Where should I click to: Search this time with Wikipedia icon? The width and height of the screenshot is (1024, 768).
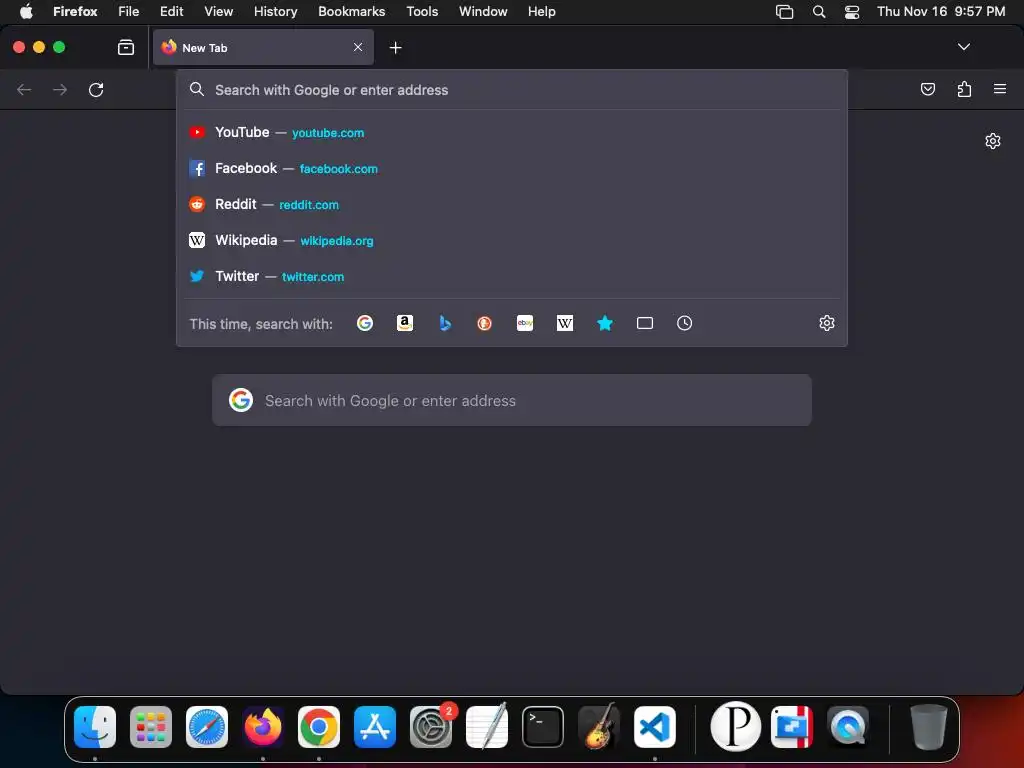point(565,323)
